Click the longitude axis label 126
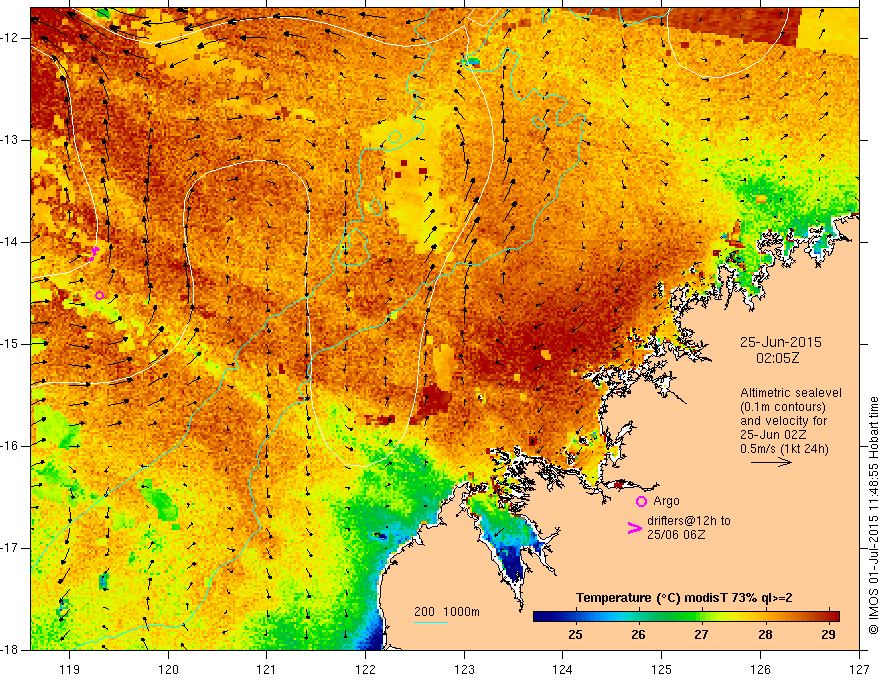The height and width of the screenshot is (680, 880). [760, 669]
